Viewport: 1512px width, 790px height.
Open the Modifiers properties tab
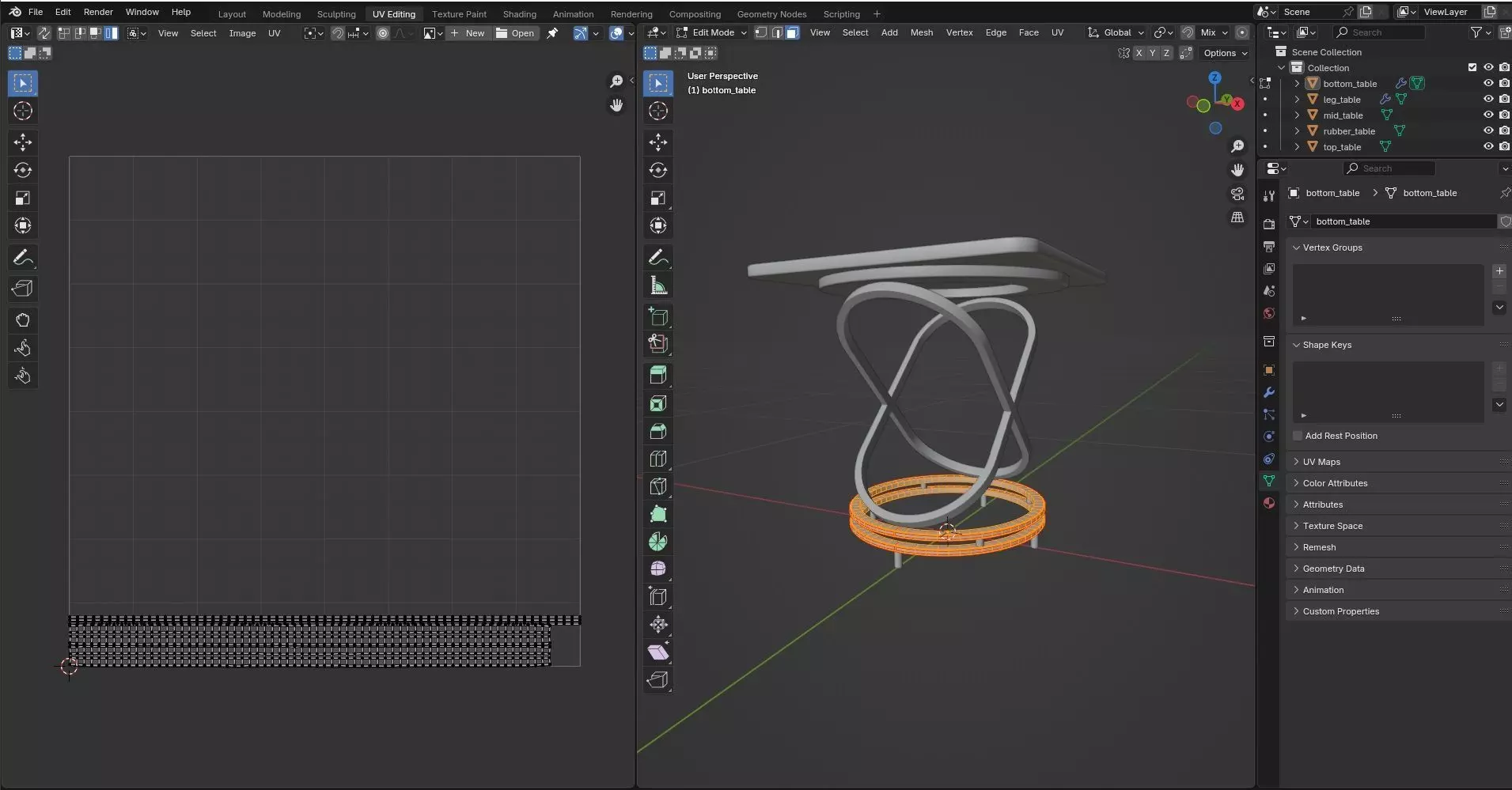[1269, 392]
